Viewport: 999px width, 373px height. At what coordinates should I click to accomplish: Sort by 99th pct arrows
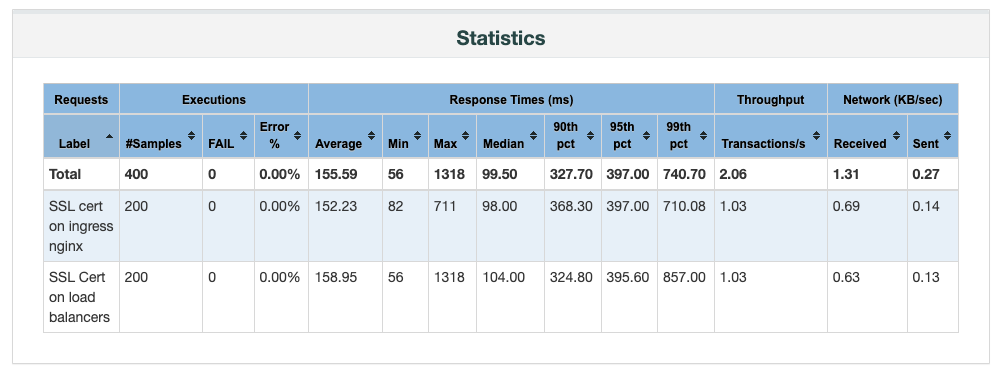(703, 135)
